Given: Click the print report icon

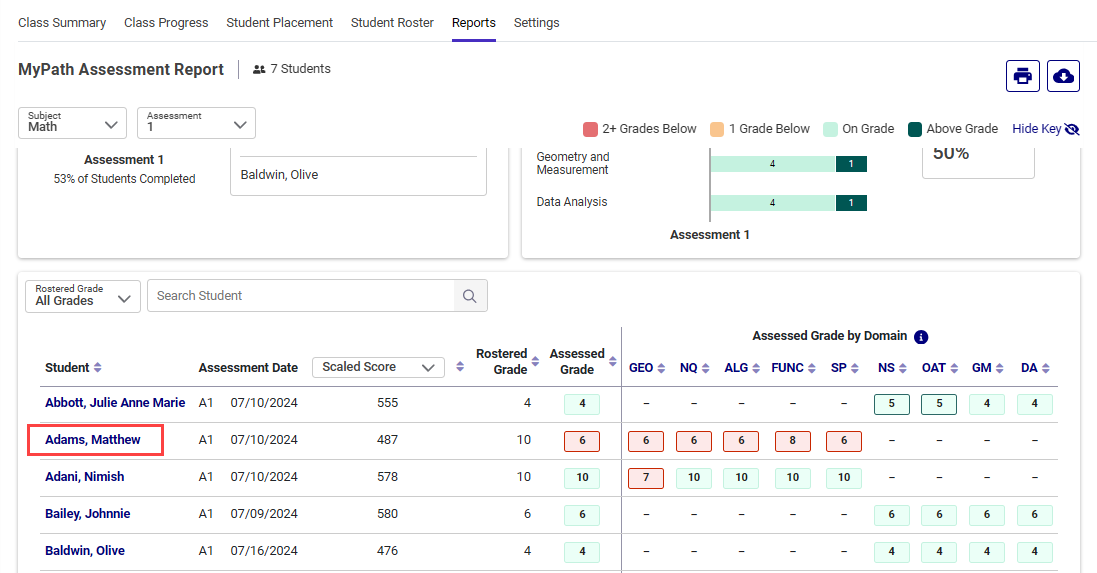Looking at the screenshot, I should tap(1022, 76).
